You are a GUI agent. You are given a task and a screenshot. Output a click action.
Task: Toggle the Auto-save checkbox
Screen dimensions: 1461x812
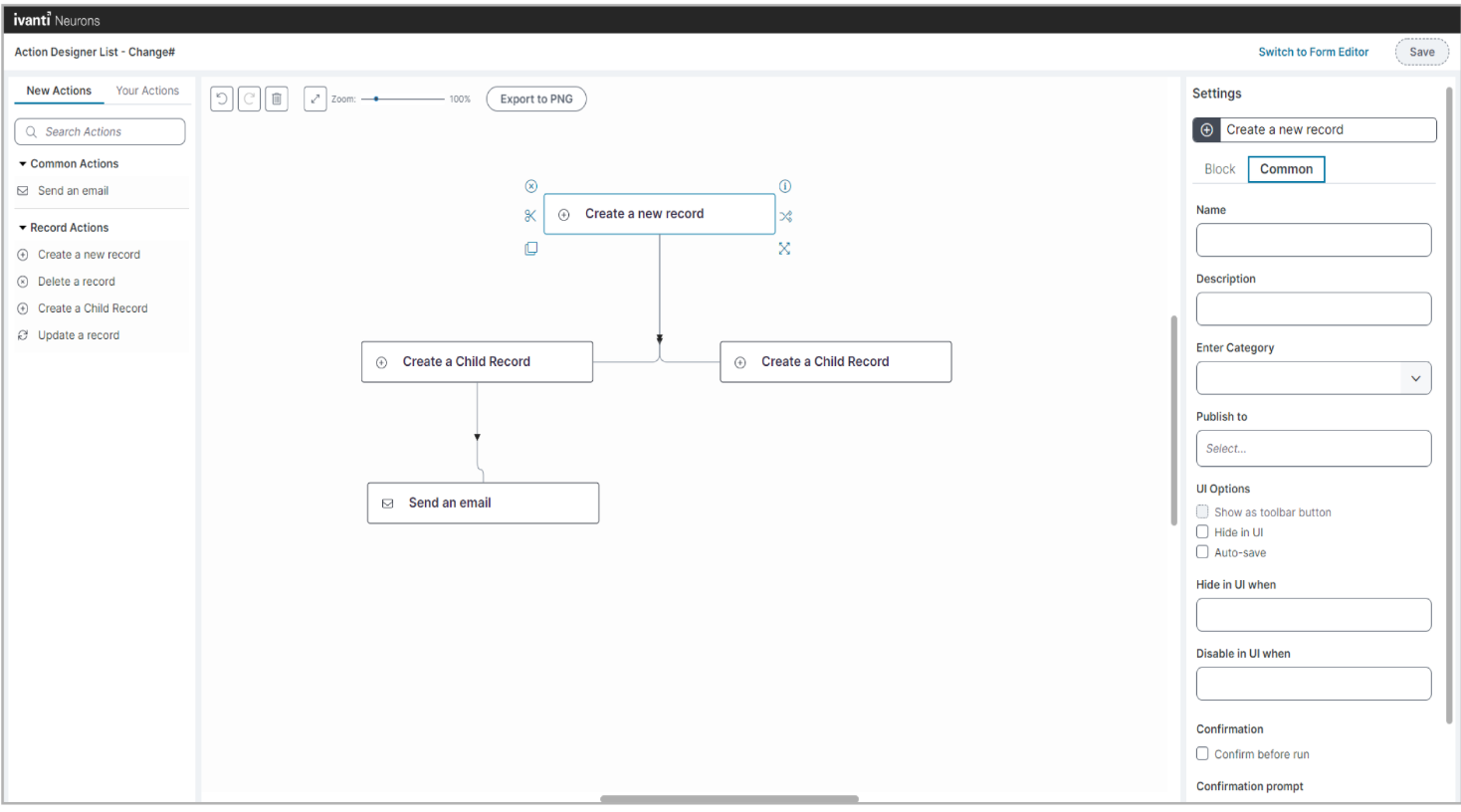coord(1202,552)
